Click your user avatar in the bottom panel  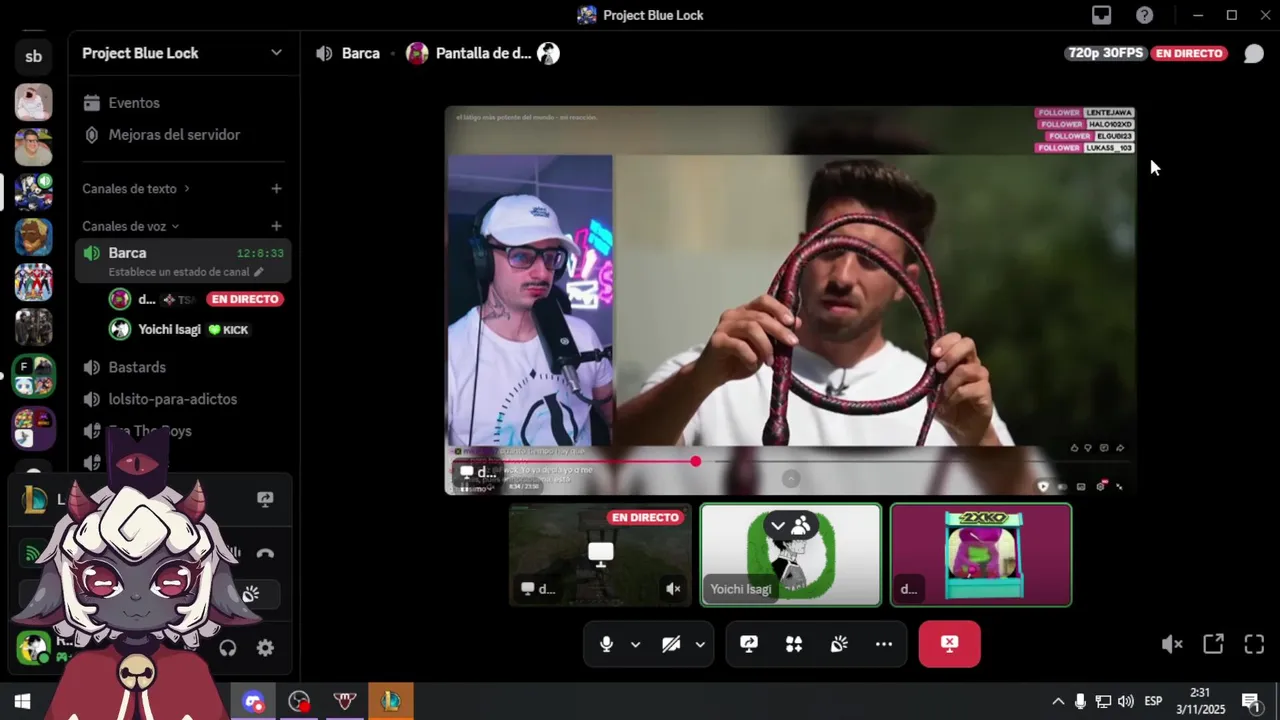34,648
